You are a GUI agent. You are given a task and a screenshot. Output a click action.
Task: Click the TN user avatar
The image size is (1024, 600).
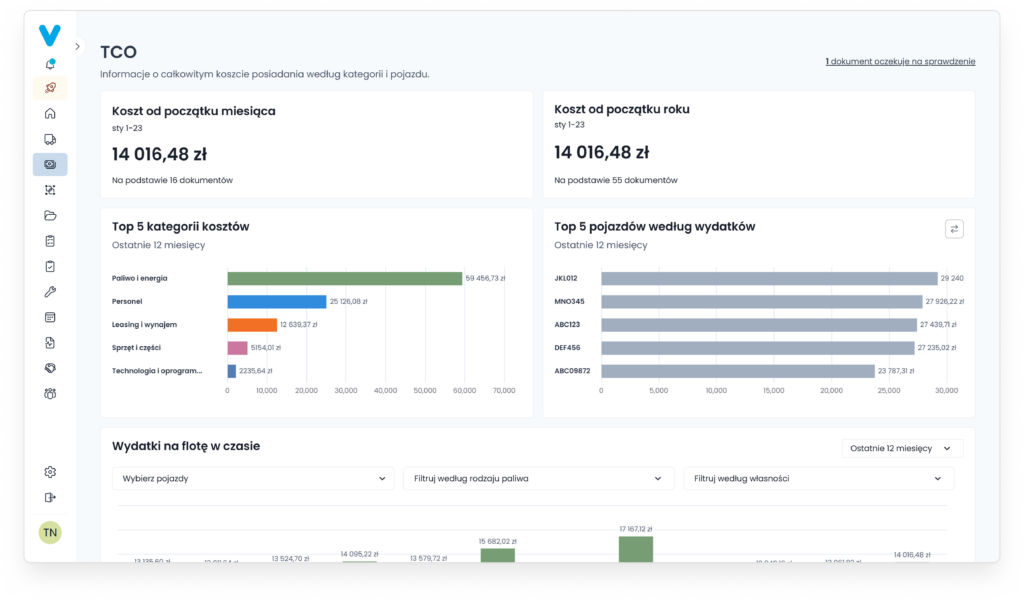(50, 533)
